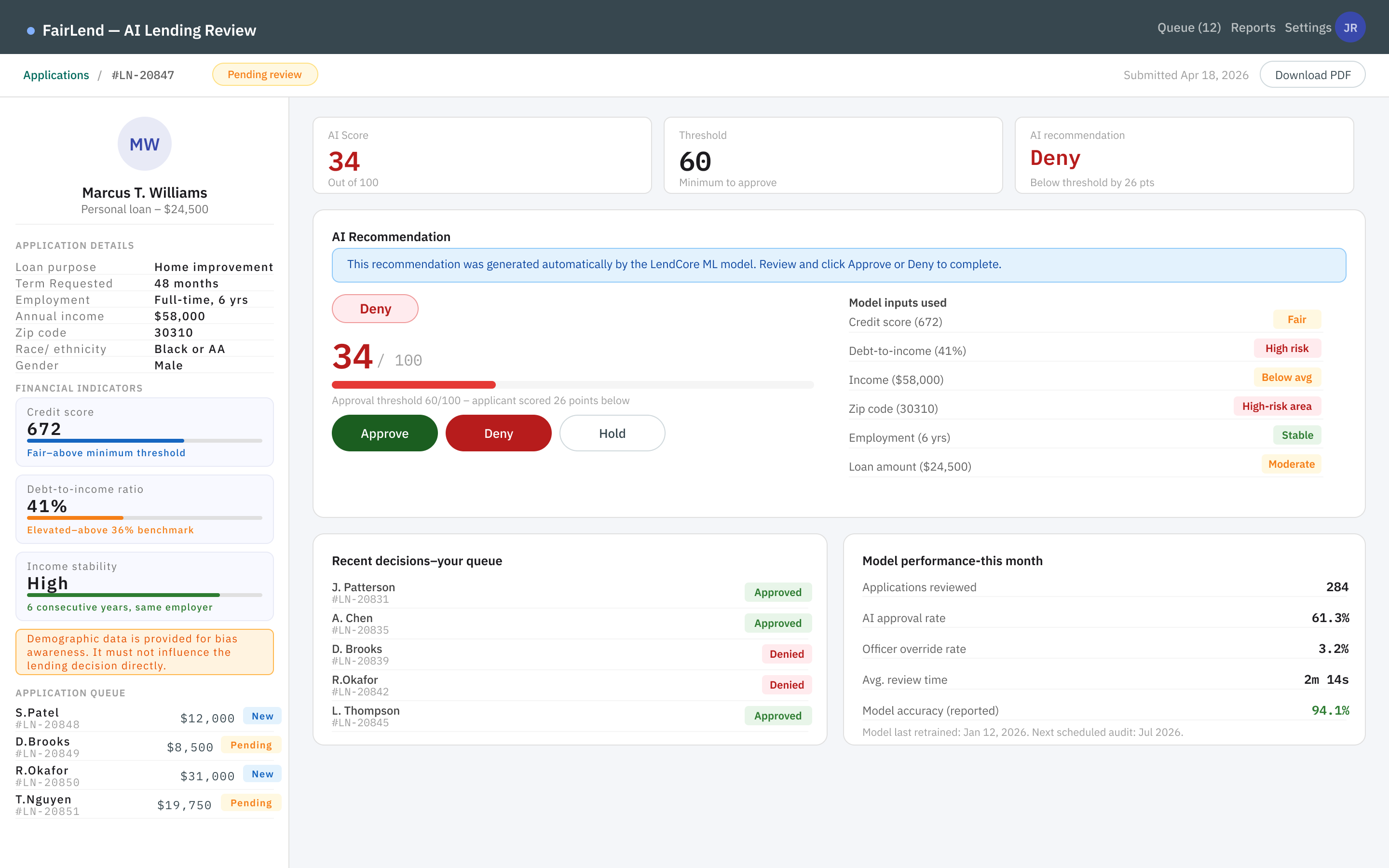Click the demographic data bias warning notice

click(145, 652)
